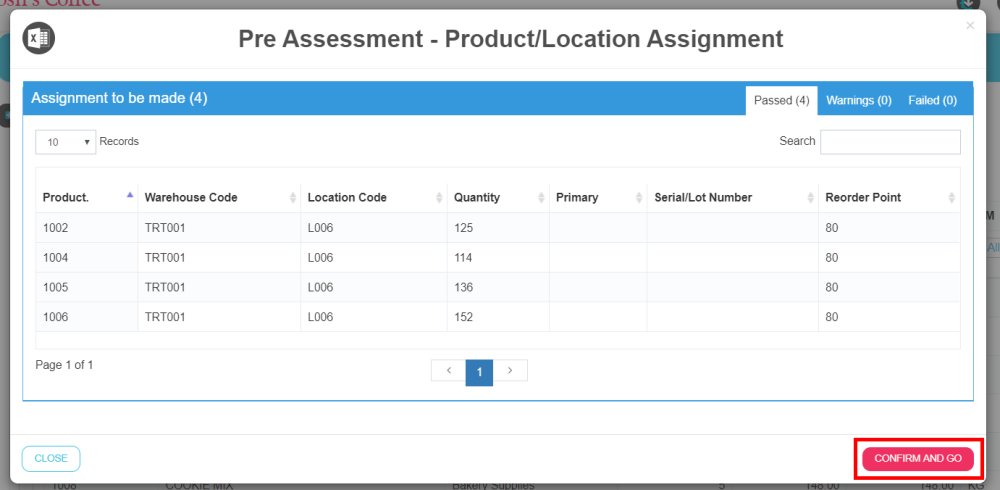Sort by Serial/Lot Number column

pos(731,197)
